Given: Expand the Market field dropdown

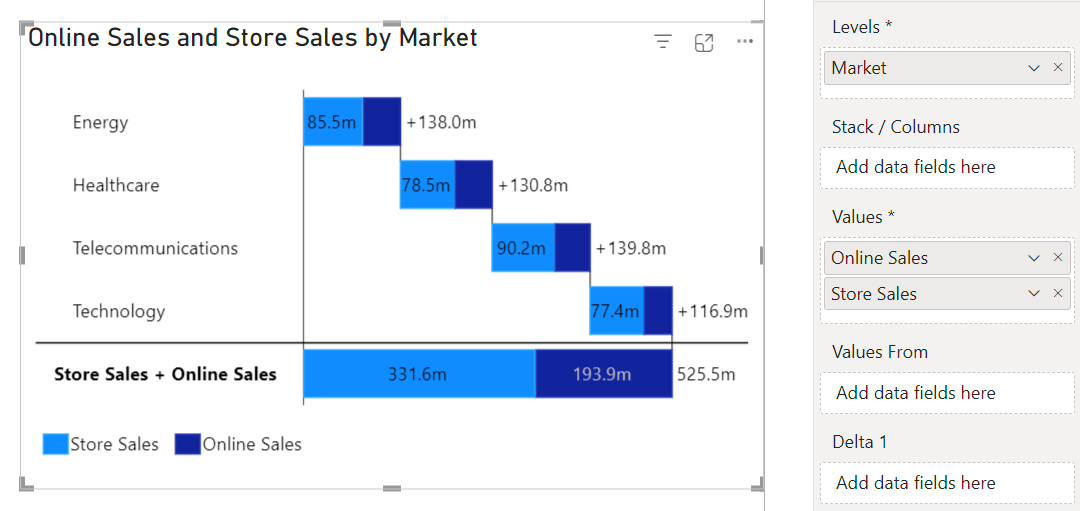Looking at the screenshot, I should point(1034,68).
